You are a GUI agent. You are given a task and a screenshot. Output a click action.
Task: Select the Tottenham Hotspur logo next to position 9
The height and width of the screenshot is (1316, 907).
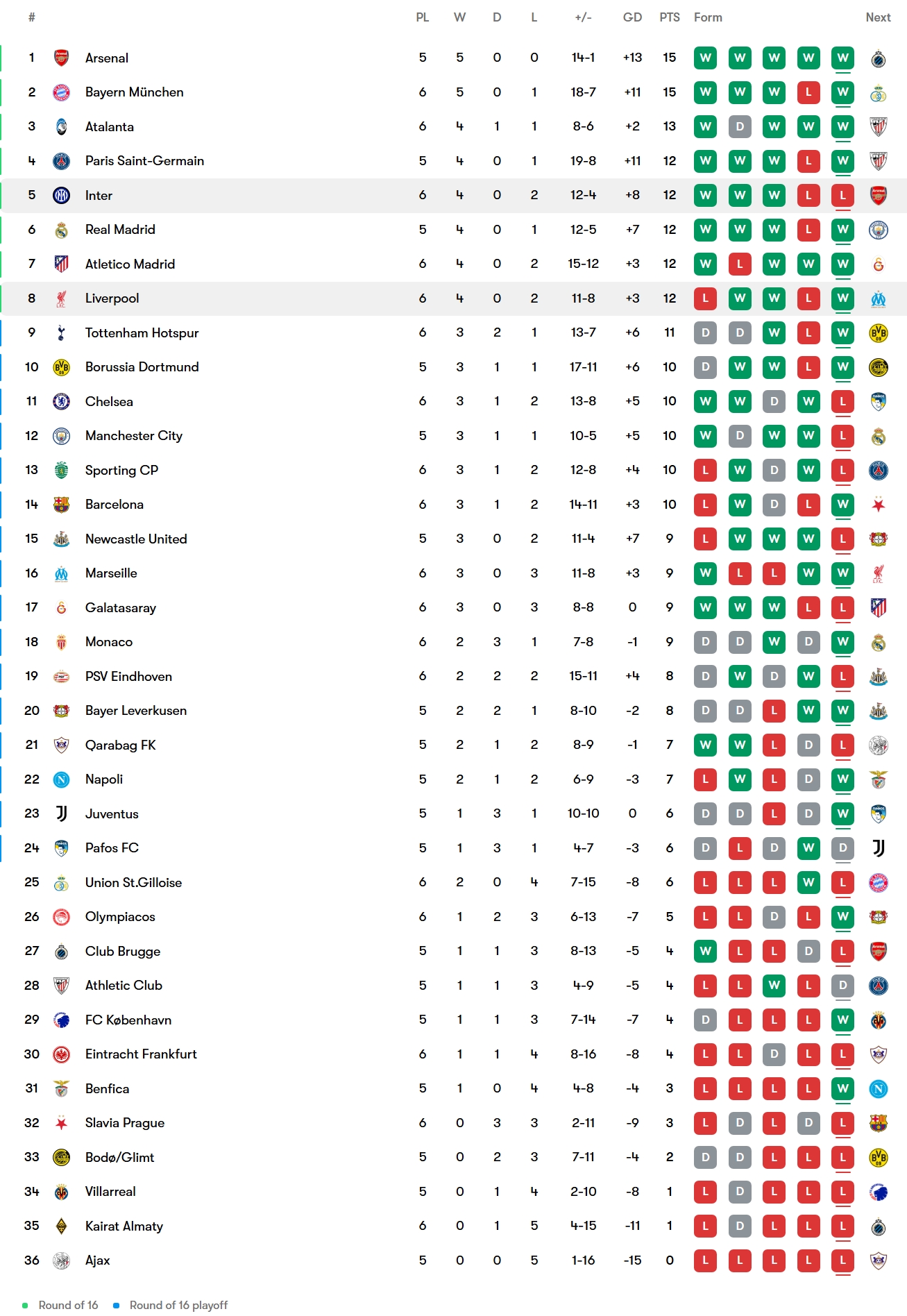[61, 332]
